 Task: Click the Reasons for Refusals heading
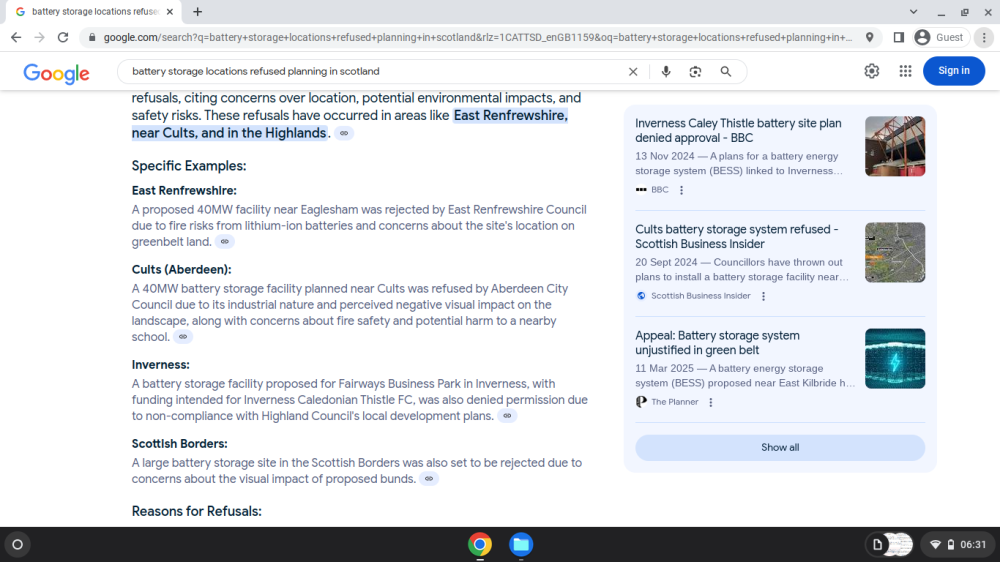(196, 512)
